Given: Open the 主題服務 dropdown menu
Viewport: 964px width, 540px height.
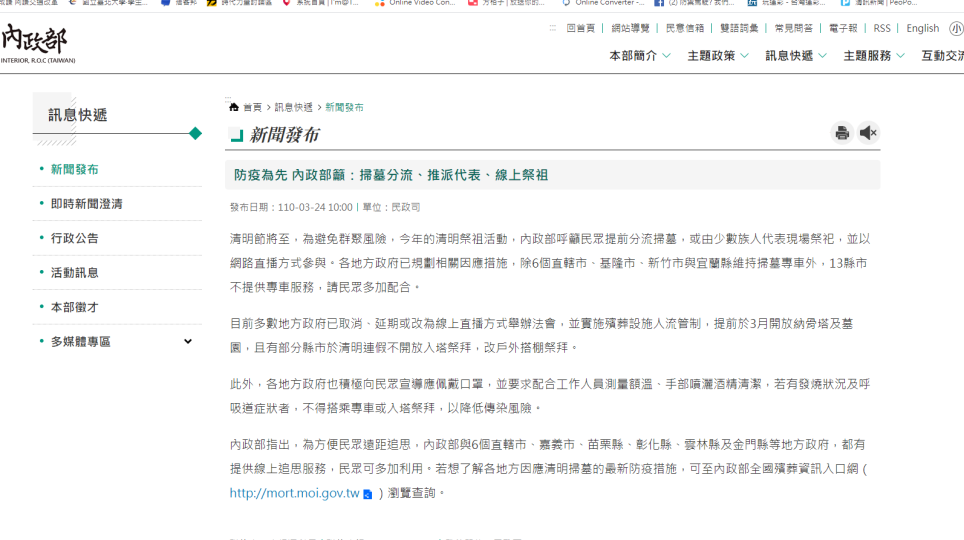Looking at the screenshot, I should click(x=873, y=56).
